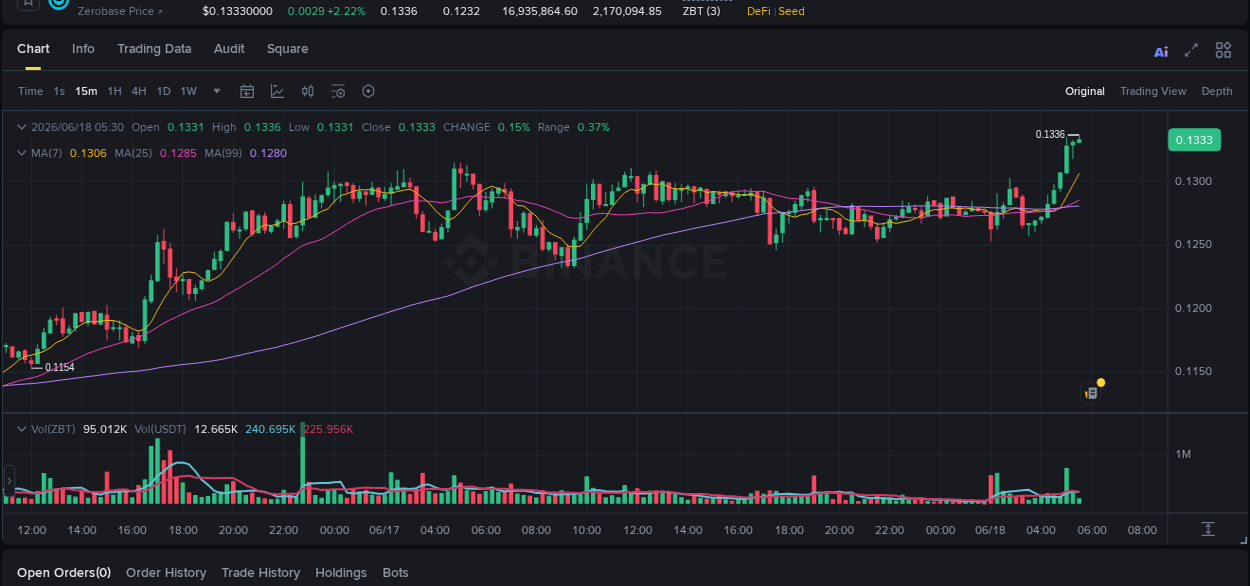Click the $0.13330000 price value

[x=237, y=11]
